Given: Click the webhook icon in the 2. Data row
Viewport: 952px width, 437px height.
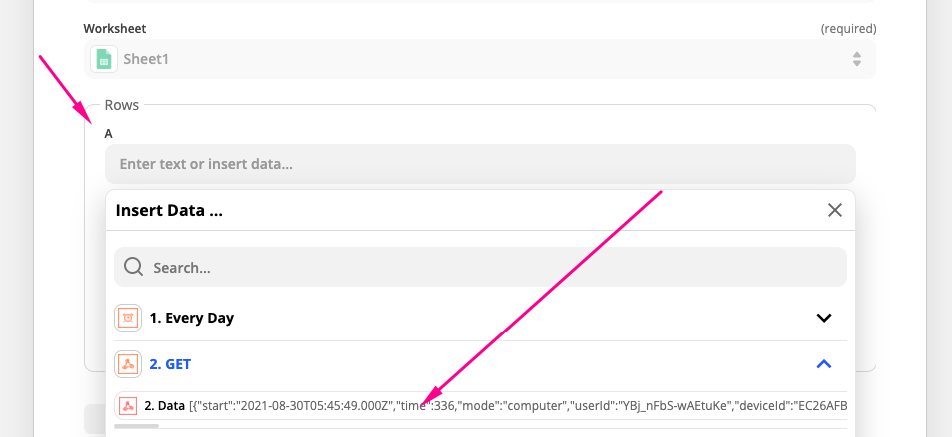Looking at the screenshot, I should [128, 405].
